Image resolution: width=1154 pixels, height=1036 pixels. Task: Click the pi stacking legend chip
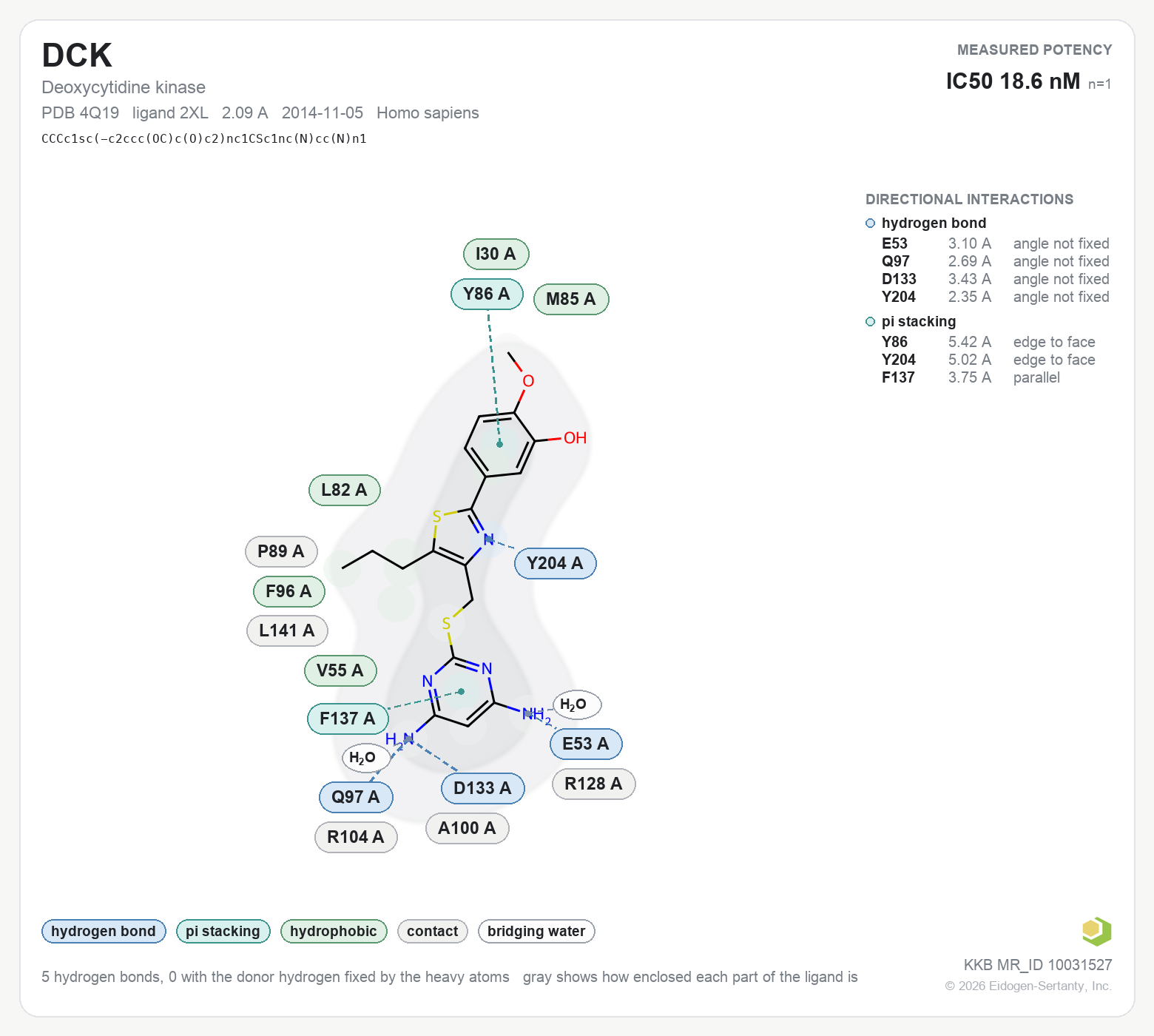[223, 931]
